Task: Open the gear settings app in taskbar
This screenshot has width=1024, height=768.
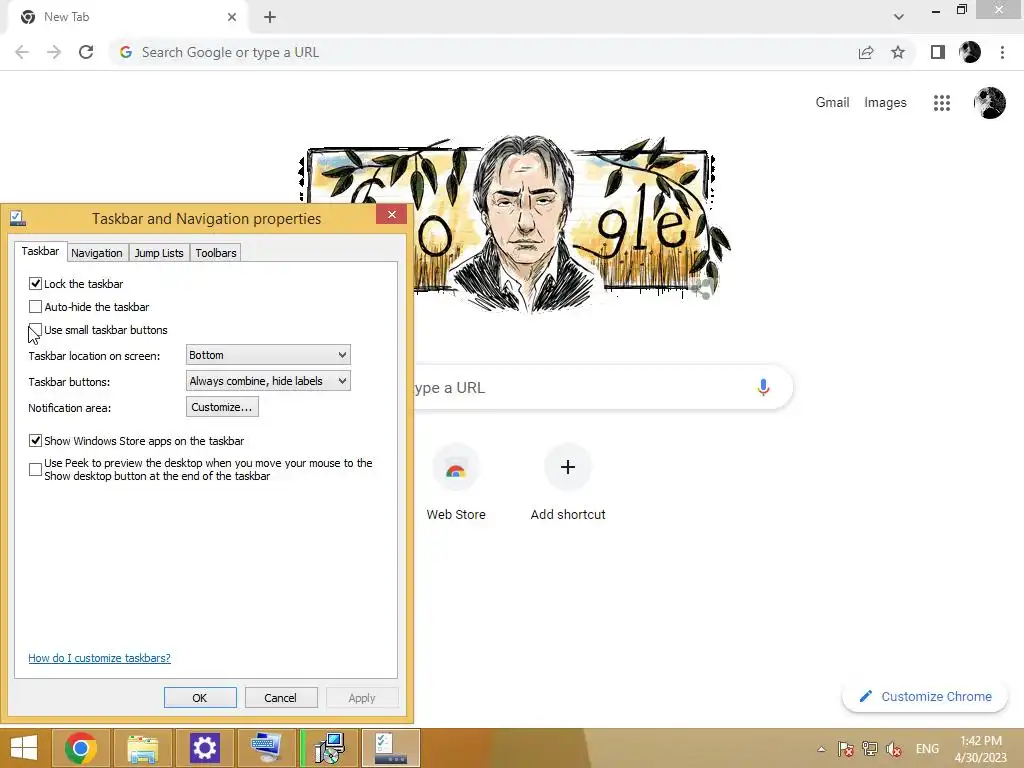Action: tap(204, 748)
